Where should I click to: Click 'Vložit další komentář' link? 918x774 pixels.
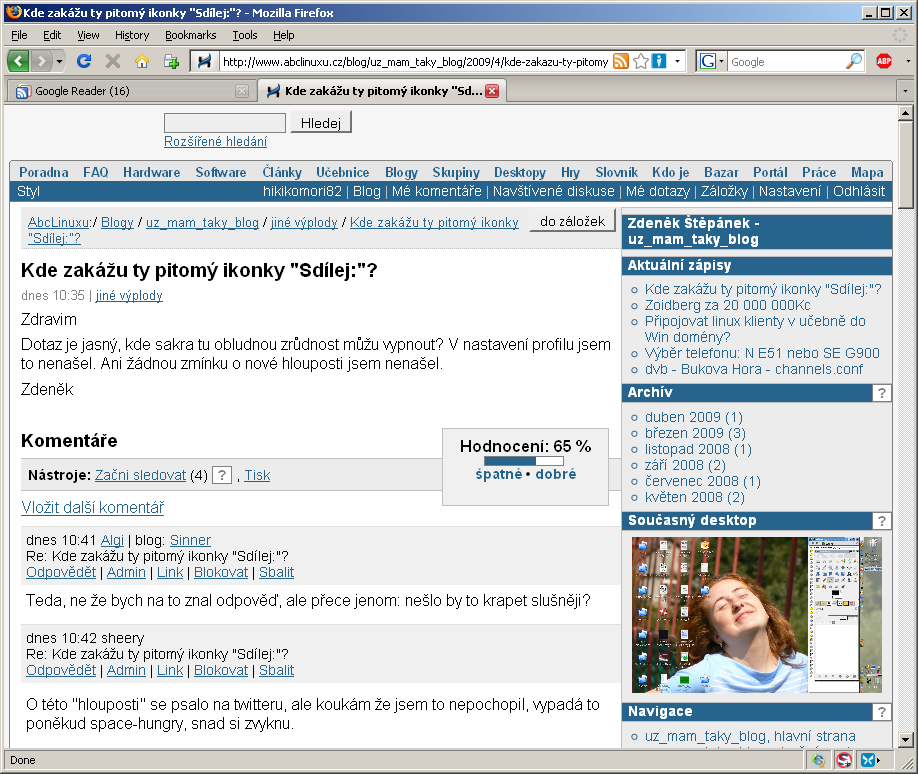point(93,508)
